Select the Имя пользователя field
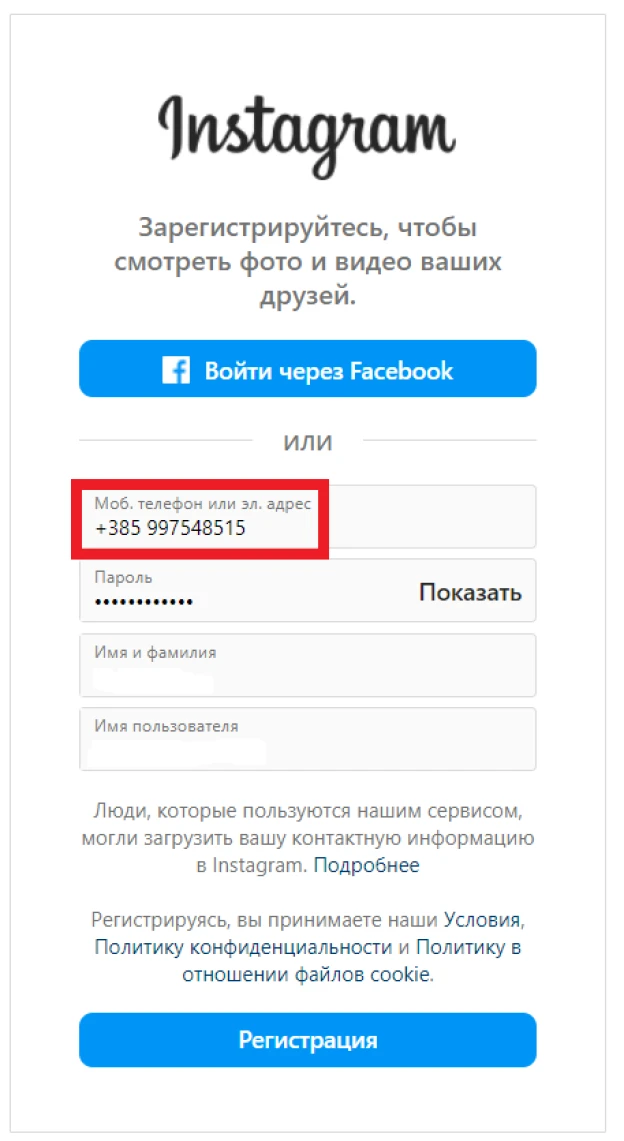The width and height of the screenshot is (624, 1141). pos(308,739)
